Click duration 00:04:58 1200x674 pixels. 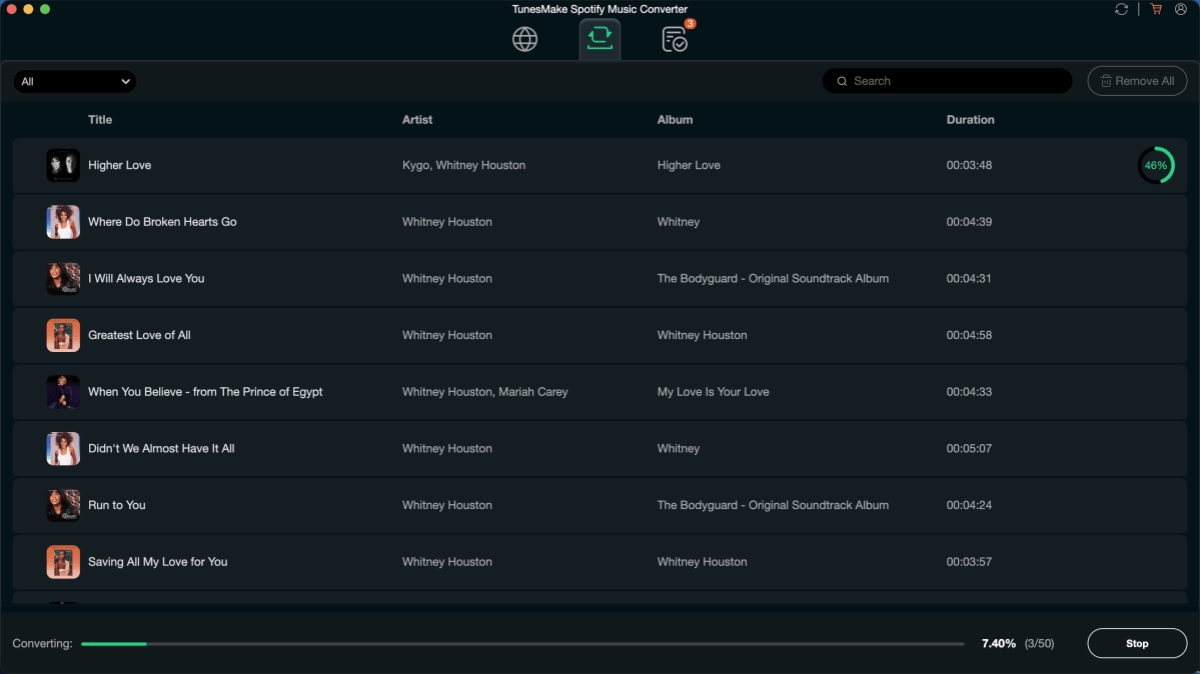(x=969, y=335)
